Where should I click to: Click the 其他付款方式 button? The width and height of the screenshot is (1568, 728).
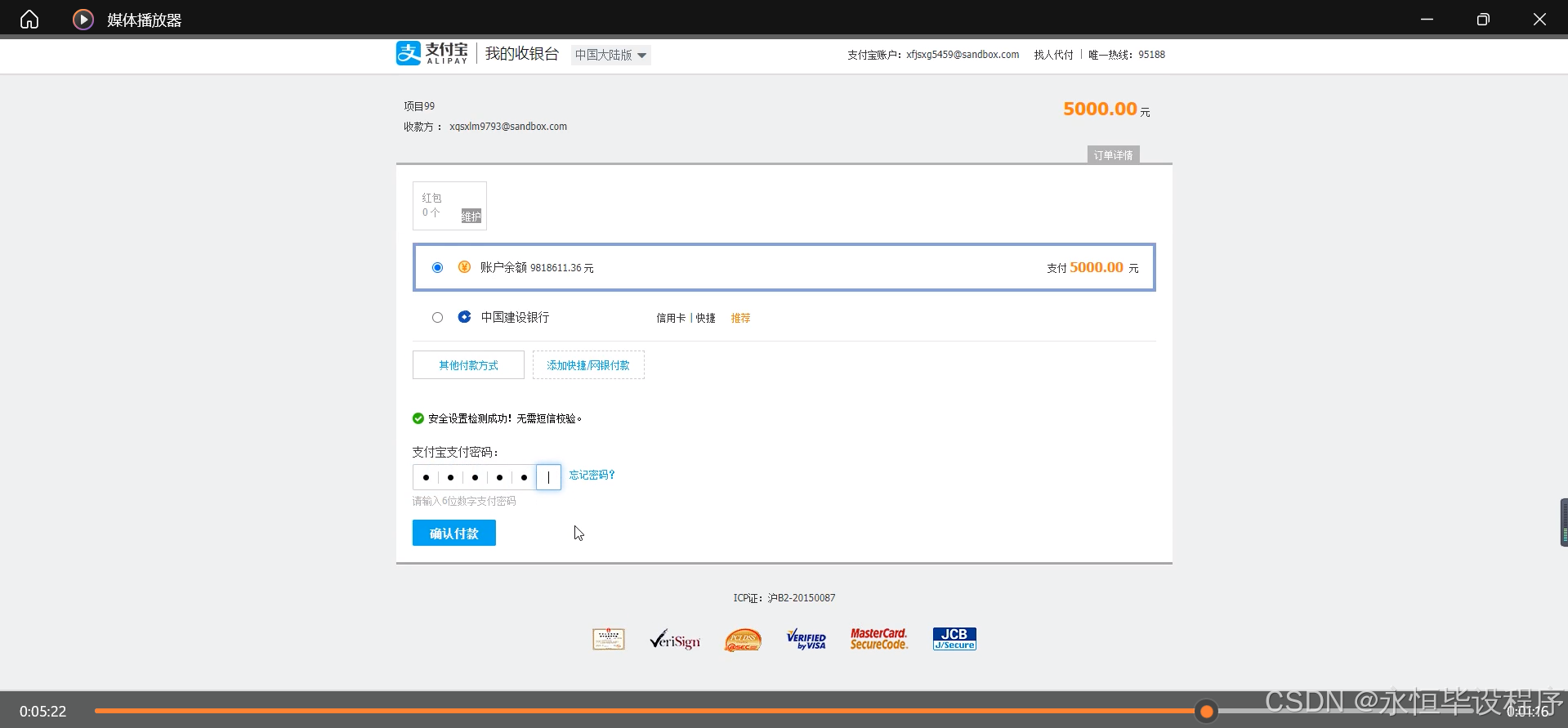click(x=468, y=365)
